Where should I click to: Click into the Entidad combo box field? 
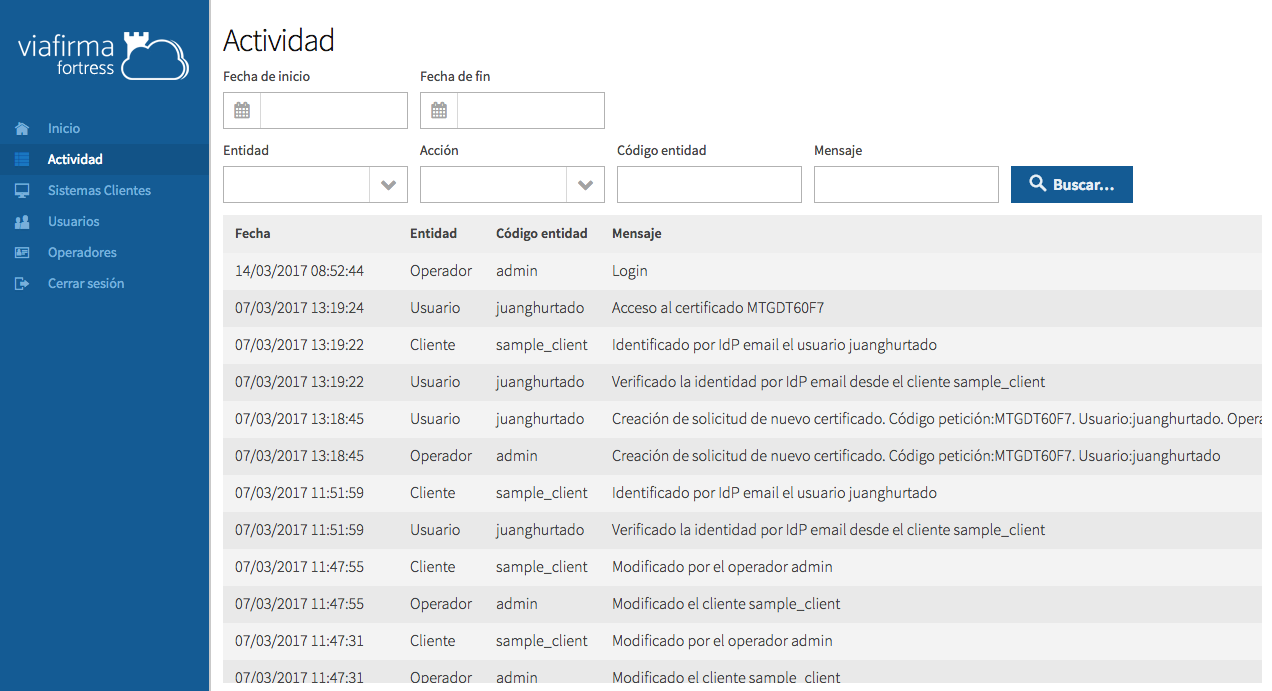click(x=297, y=185)
